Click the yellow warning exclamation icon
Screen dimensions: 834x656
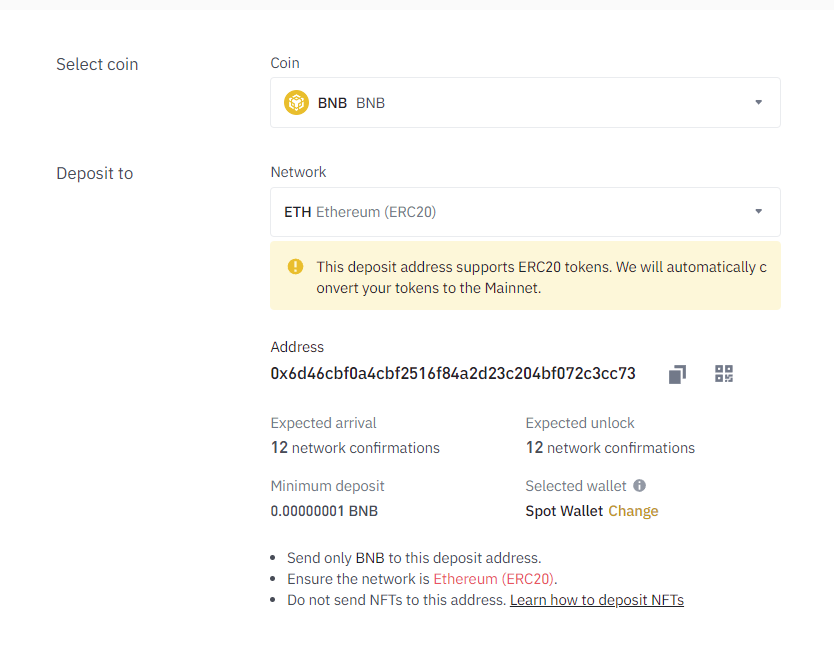coord(295,266)
